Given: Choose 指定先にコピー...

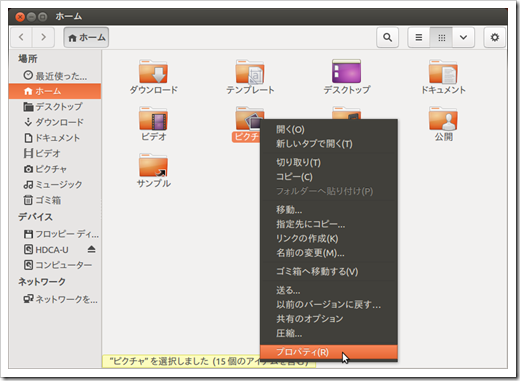Looking at the screenshot, I should click(x=329, y=224).
